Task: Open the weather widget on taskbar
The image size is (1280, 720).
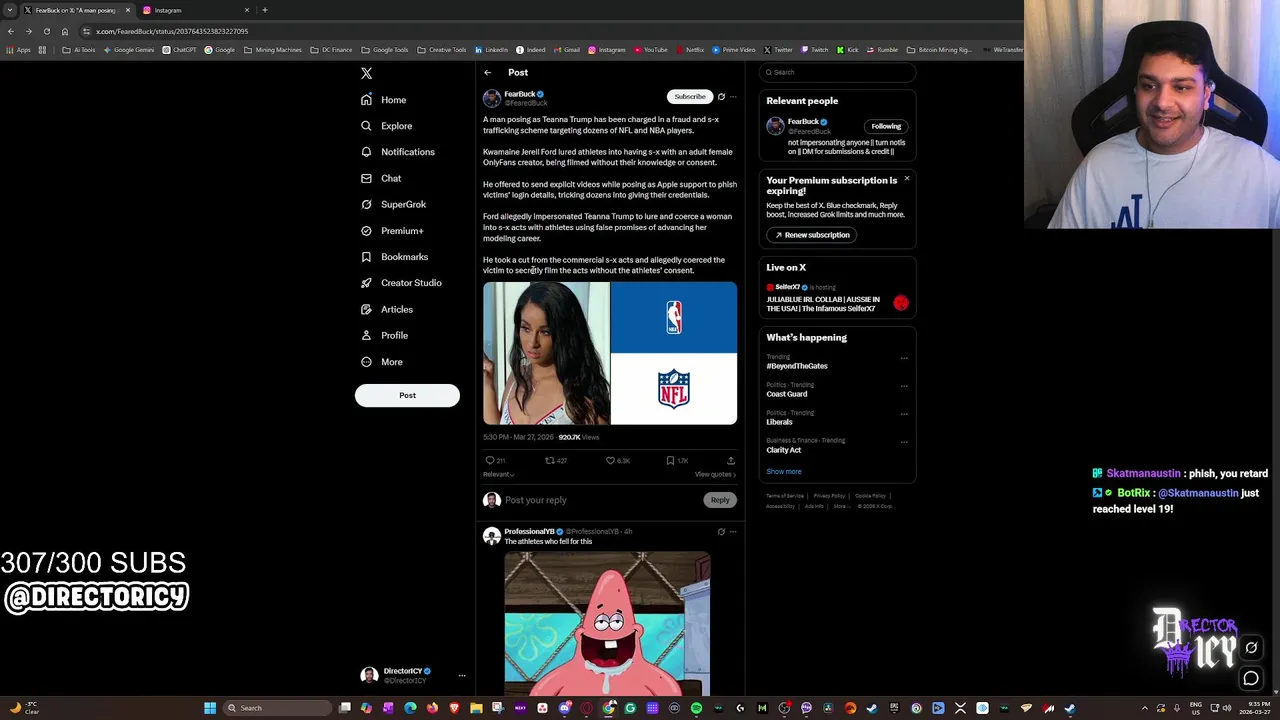Action: (24, 708)
